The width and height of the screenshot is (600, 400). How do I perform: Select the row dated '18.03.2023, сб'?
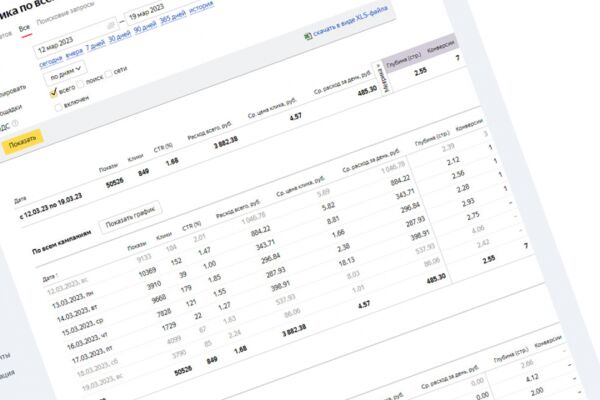coord(97,368)
